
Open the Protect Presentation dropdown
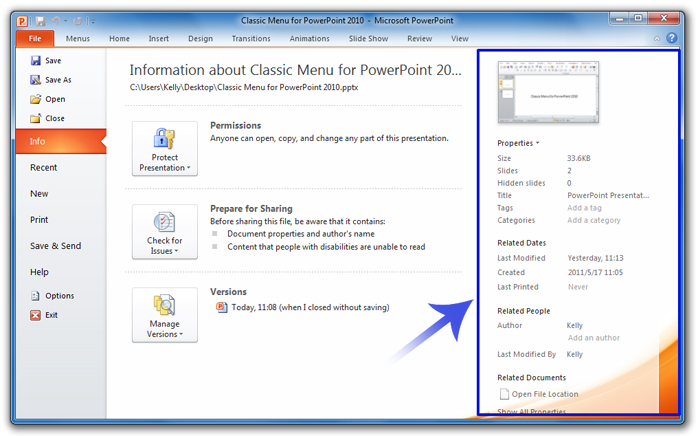[x=165, y=149]
